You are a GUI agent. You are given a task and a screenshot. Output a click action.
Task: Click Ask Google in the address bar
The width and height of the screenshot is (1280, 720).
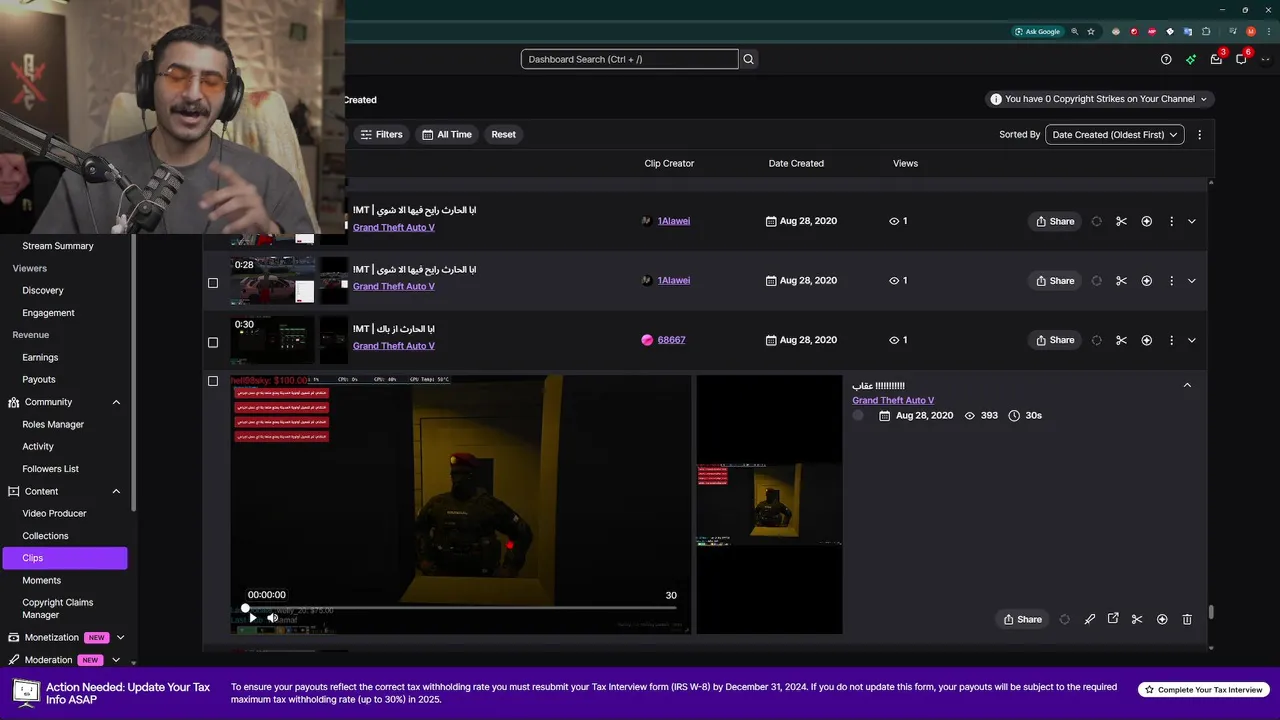click(1037, 31)
